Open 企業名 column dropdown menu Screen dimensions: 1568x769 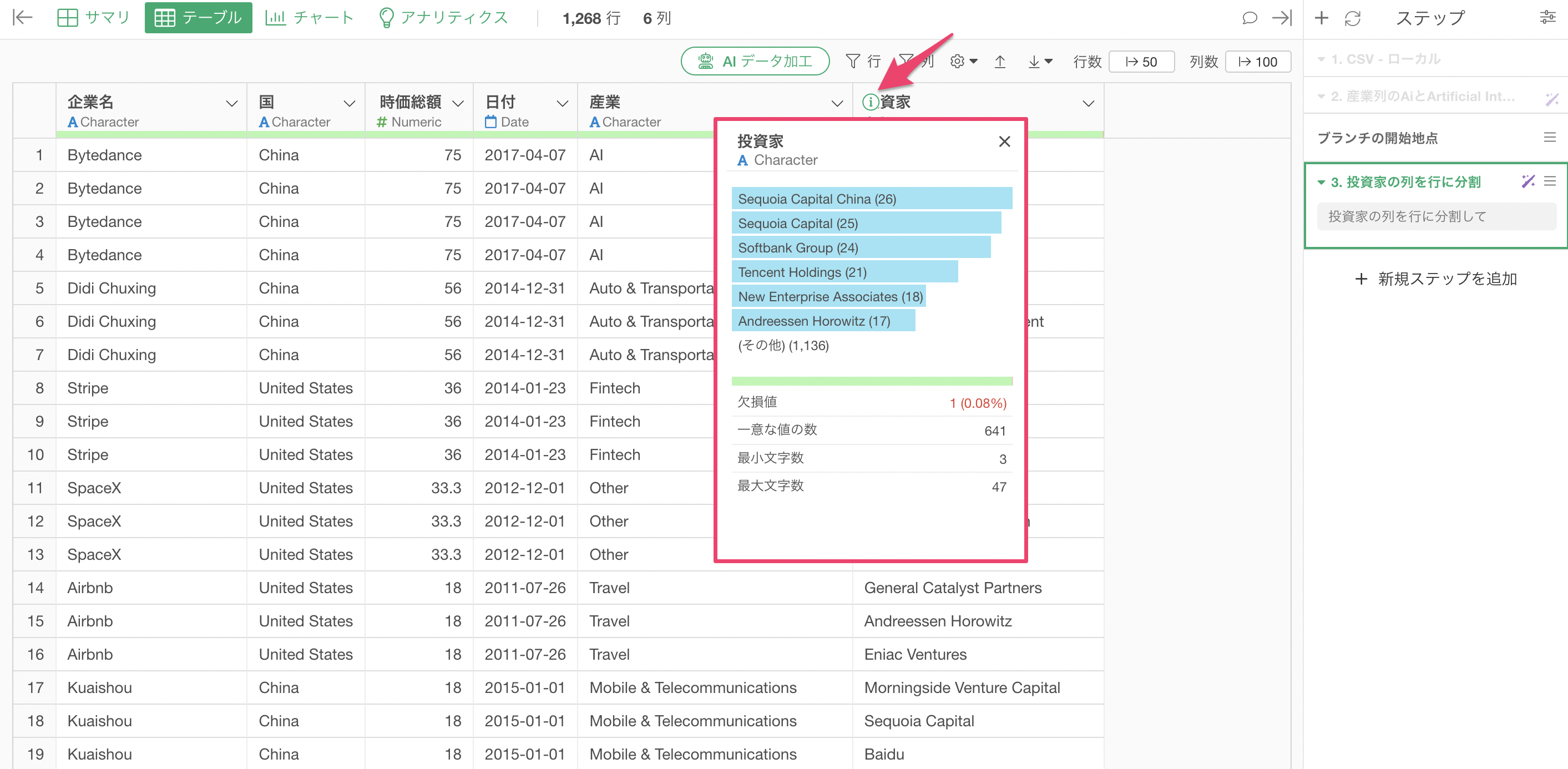tap(231, 104)
